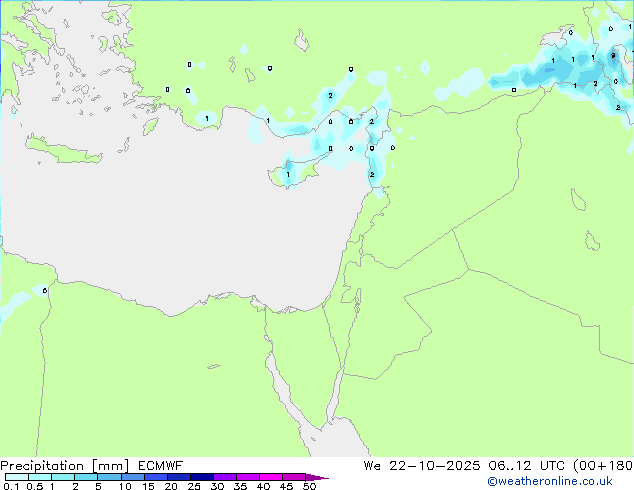Click the '(00+180' forecast offset text
Image resolution: width=634 pixels, height=490 pixels.
(x=603, y=466)
